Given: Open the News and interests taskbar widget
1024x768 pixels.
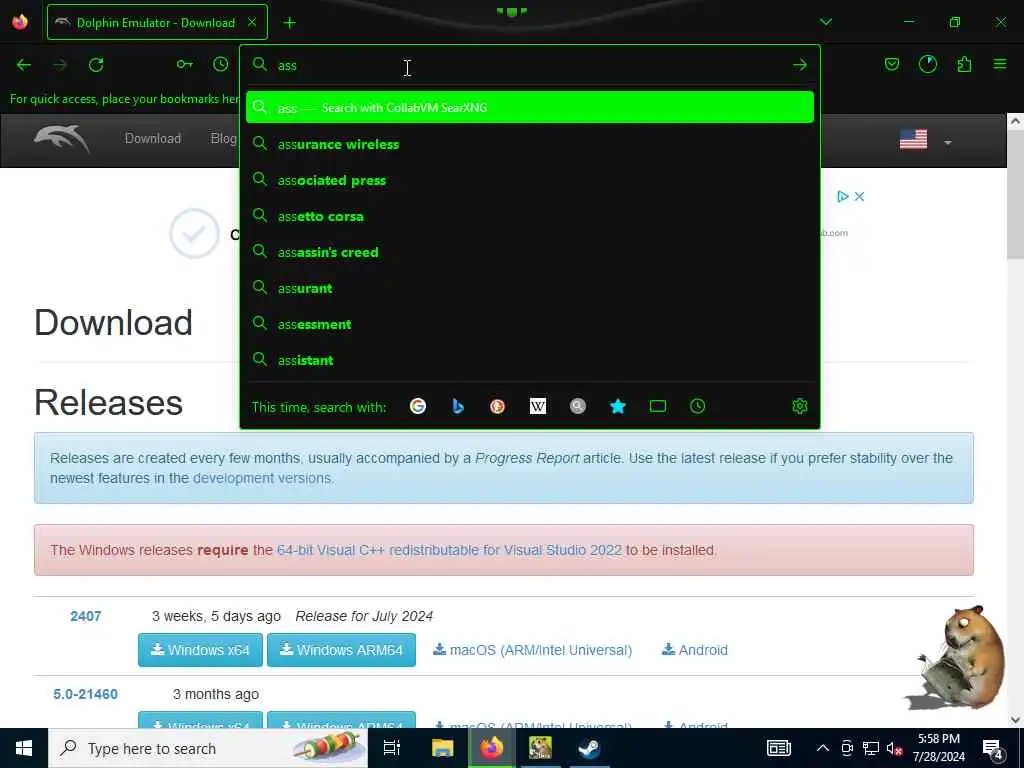Looking at the screenshot, I should (778, 748).
